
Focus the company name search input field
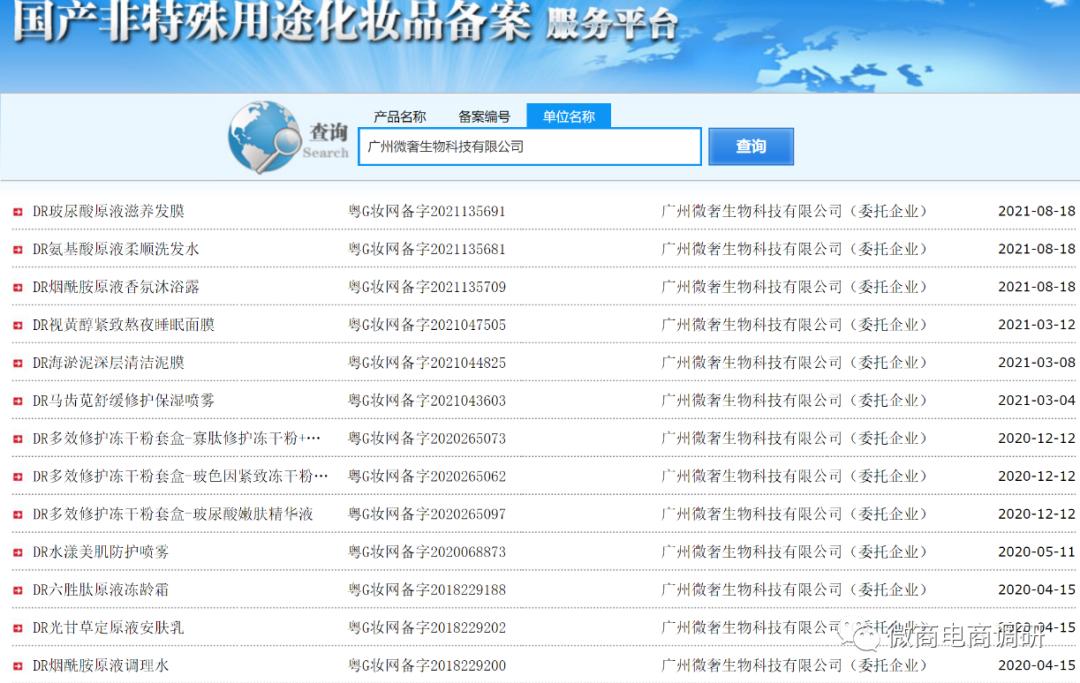click(530, 146)
